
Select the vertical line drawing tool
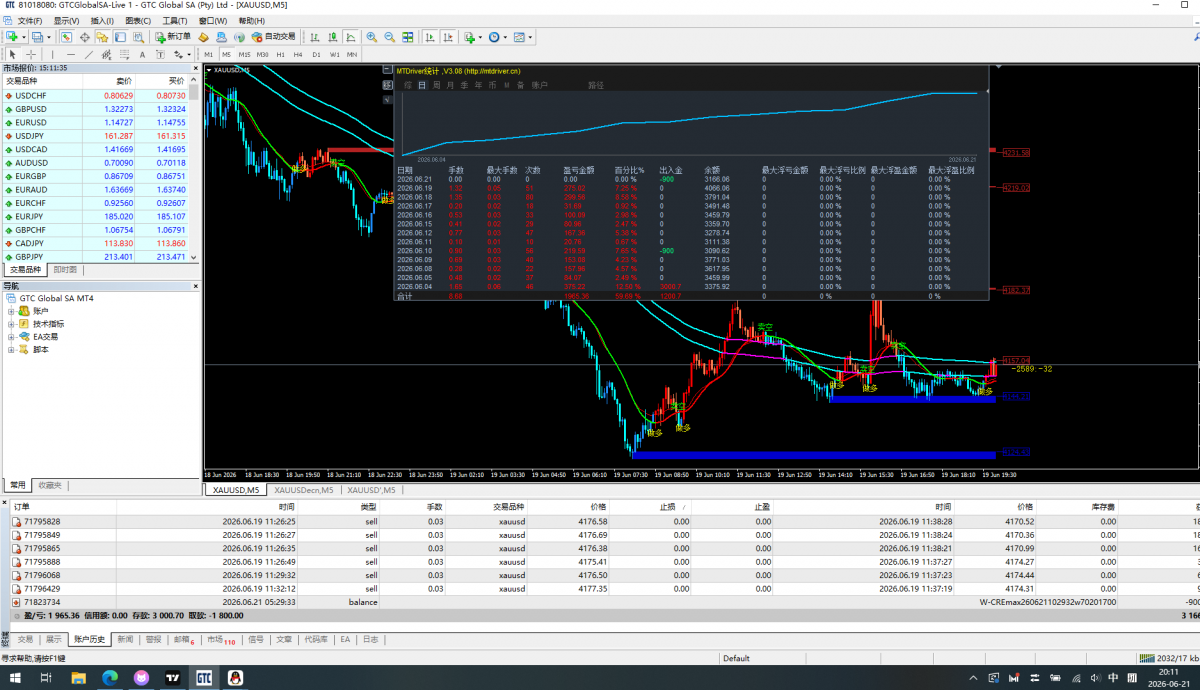(x=52, y=53)
